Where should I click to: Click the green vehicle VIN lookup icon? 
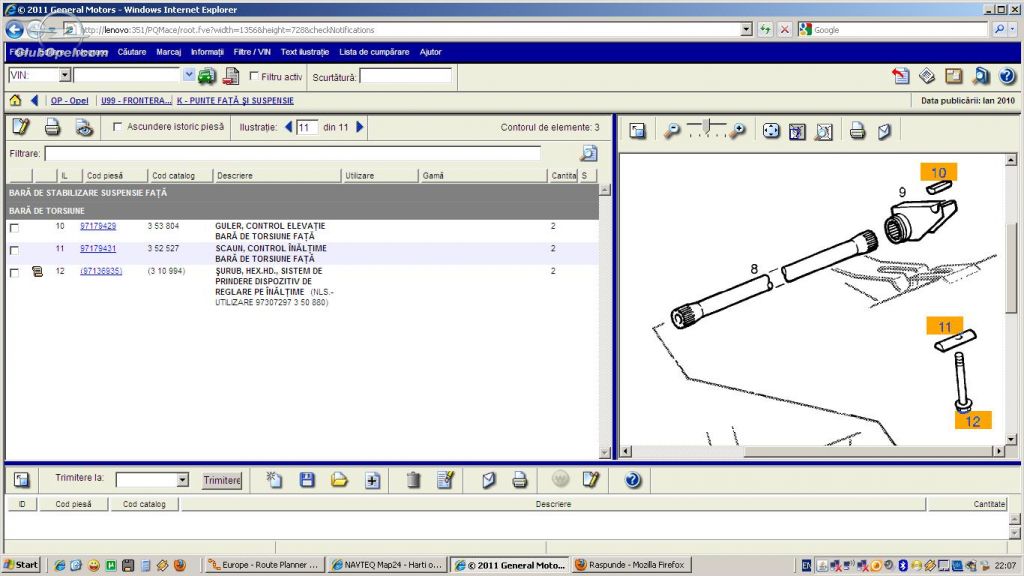pyautogui.click(x=206, y=76)
